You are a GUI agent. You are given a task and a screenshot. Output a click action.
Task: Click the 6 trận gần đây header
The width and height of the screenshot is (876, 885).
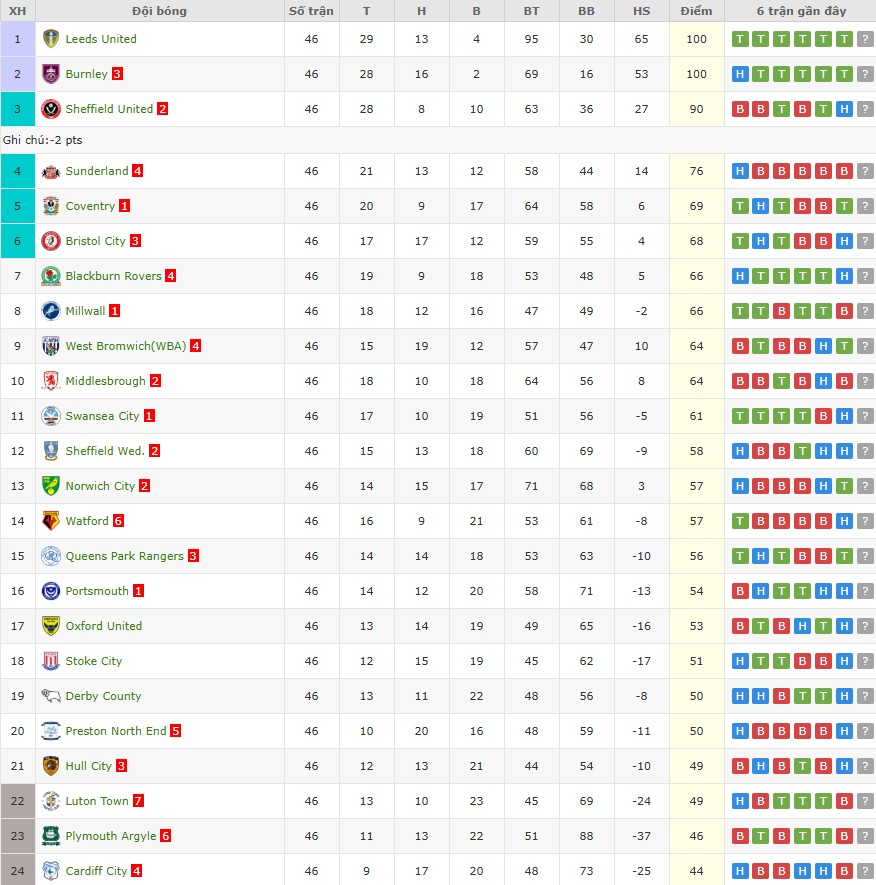pyautogui.click(x=801, y=11)
